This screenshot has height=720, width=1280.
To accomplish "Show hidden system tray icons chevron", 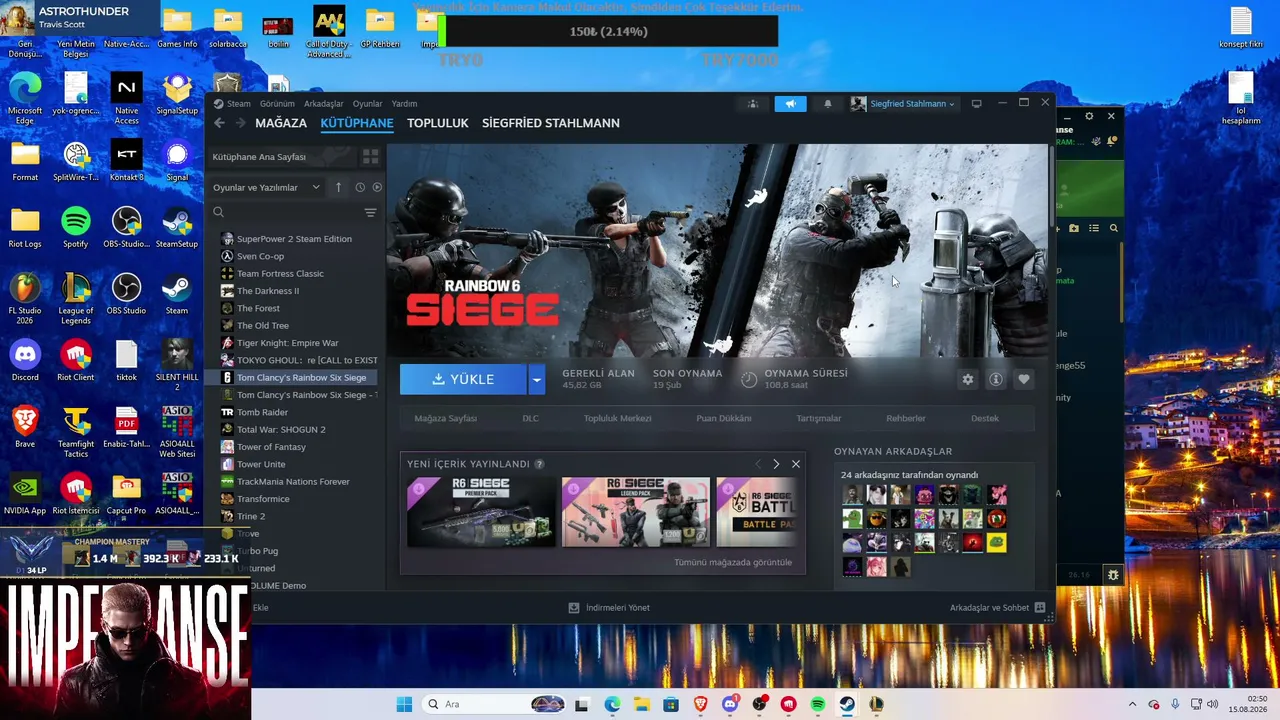I will (1132, 704).
